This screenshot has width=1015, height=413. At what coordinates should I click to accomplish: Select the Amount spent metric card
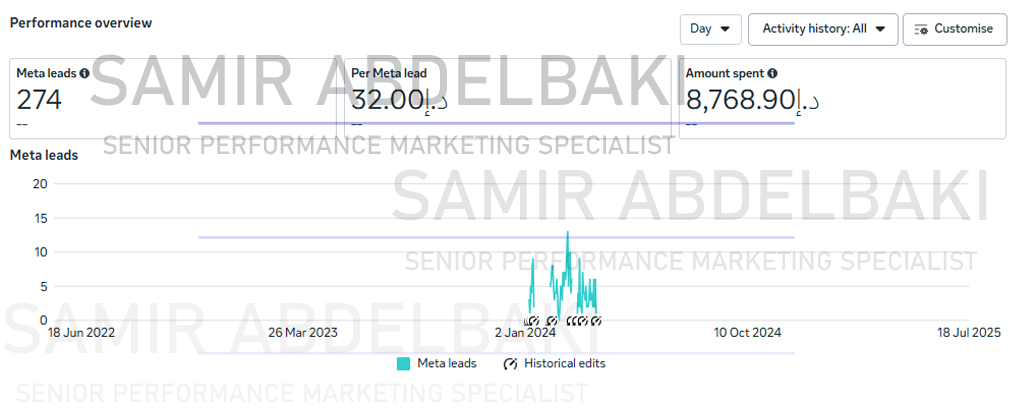(x=842, y=98)
